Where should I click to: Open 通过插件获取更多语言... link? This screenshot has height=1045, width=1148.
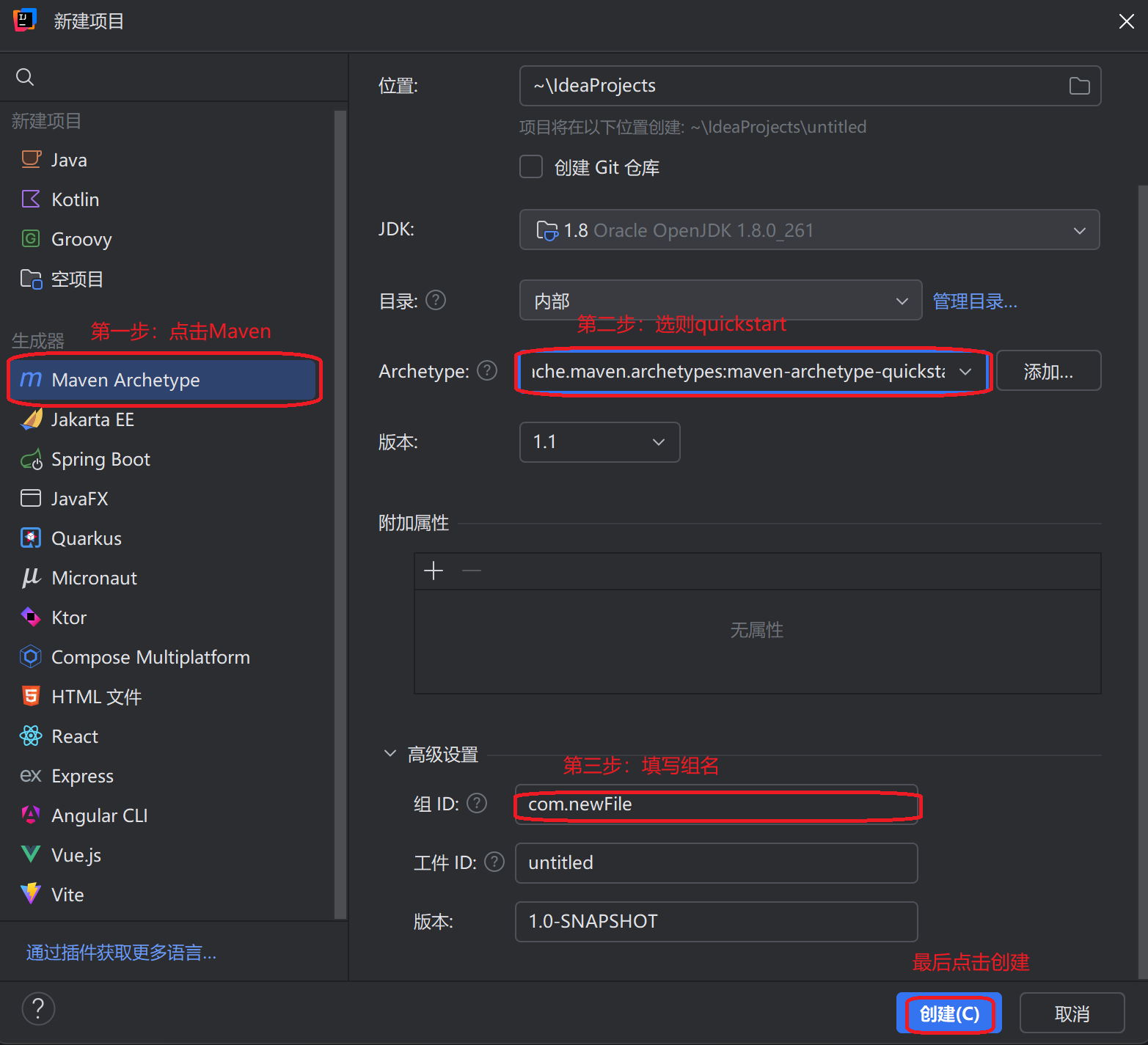[x=121, y=952]
